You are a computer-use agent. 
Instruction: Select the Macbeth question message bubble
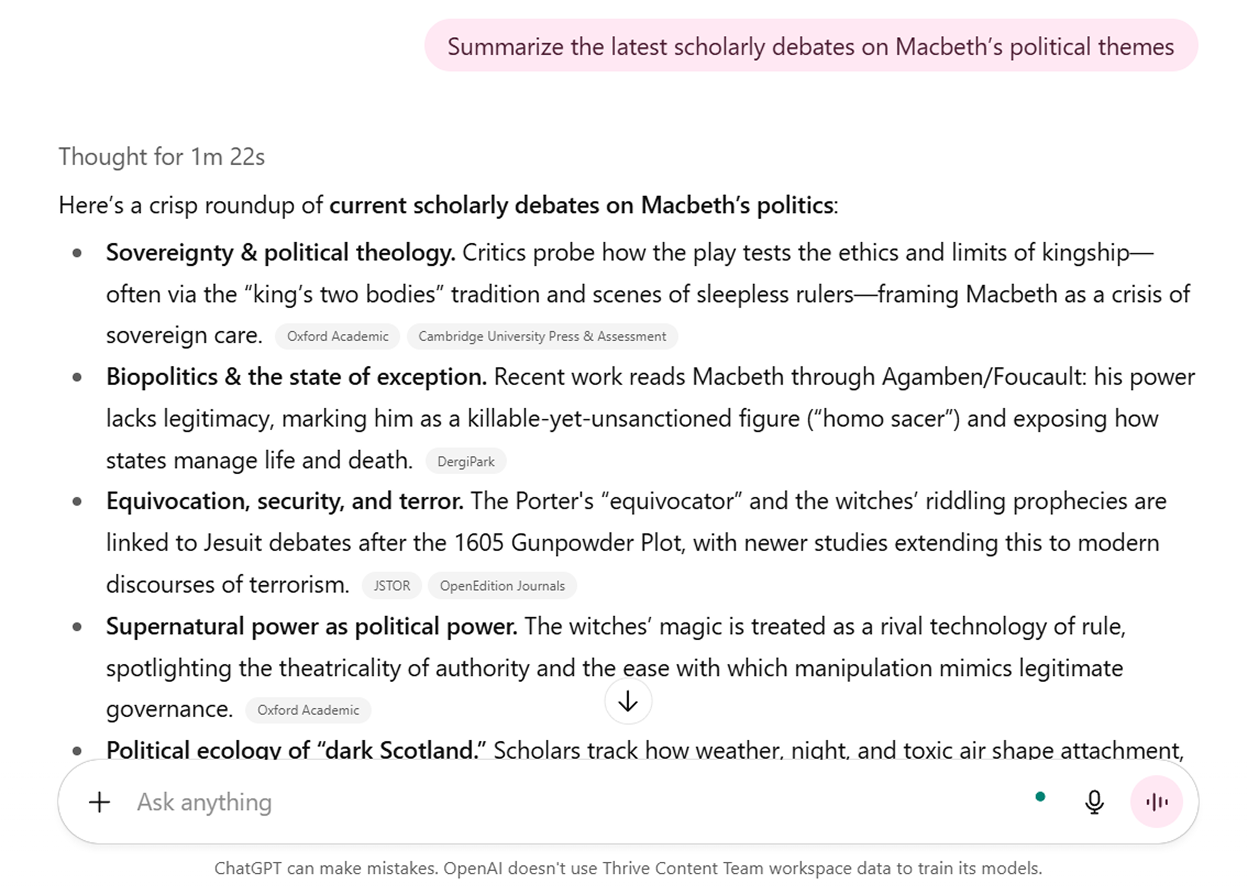[810, 46]
